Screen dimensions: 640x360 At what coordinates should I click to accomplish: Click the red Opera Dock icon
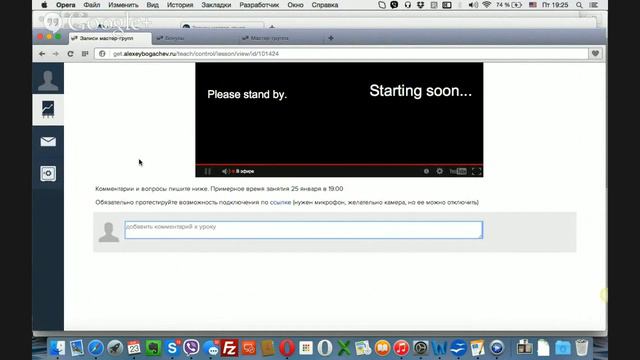pos(287,348)
